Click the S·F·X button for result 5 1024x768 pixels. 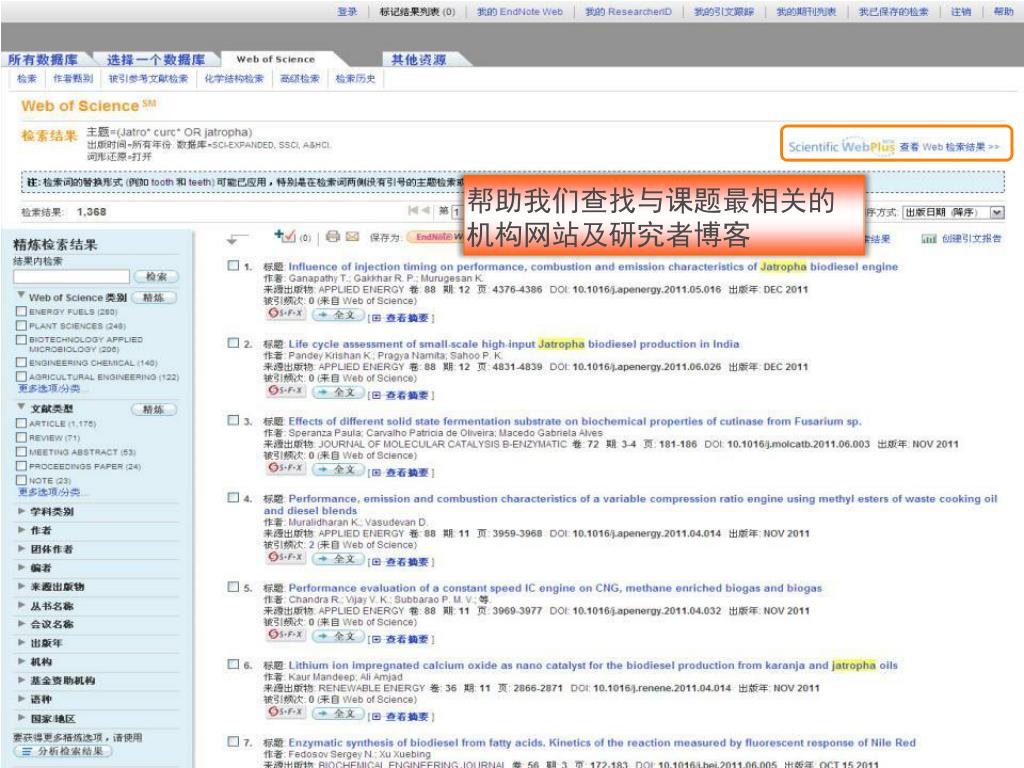[285, 634]
